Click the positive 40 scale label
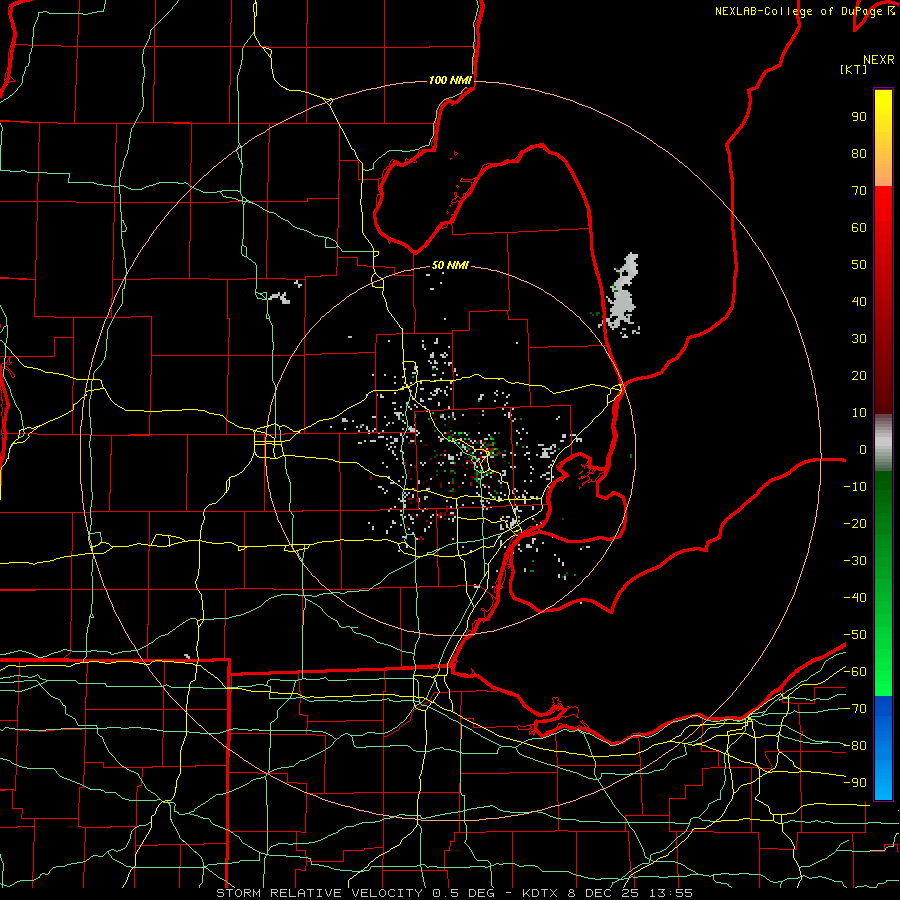Image resolution: width=900 pixels, height=900 pixels. [859, 301]
